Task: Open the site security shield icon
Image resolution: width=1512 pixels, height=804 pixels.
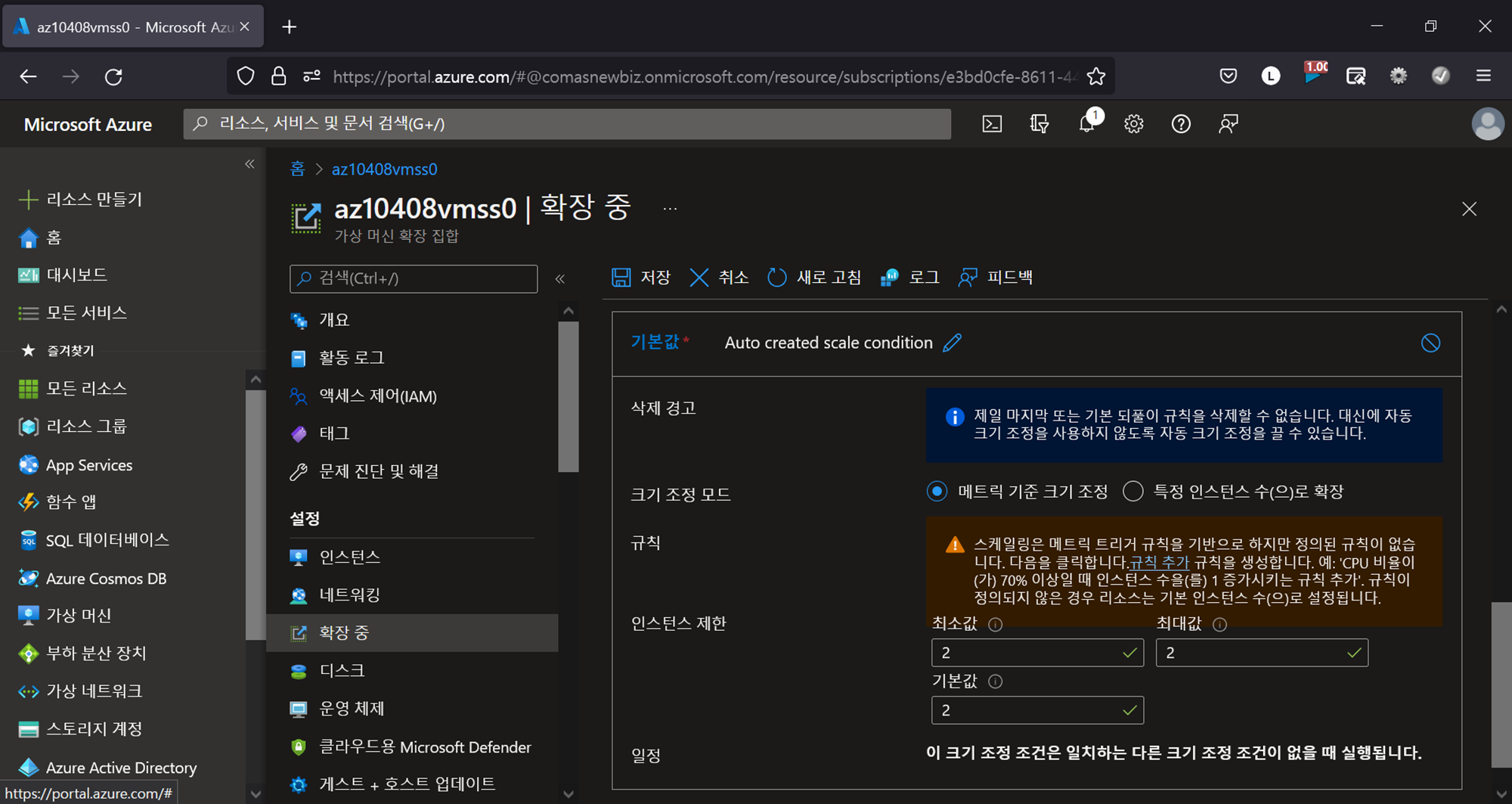Action: (246, 76)
